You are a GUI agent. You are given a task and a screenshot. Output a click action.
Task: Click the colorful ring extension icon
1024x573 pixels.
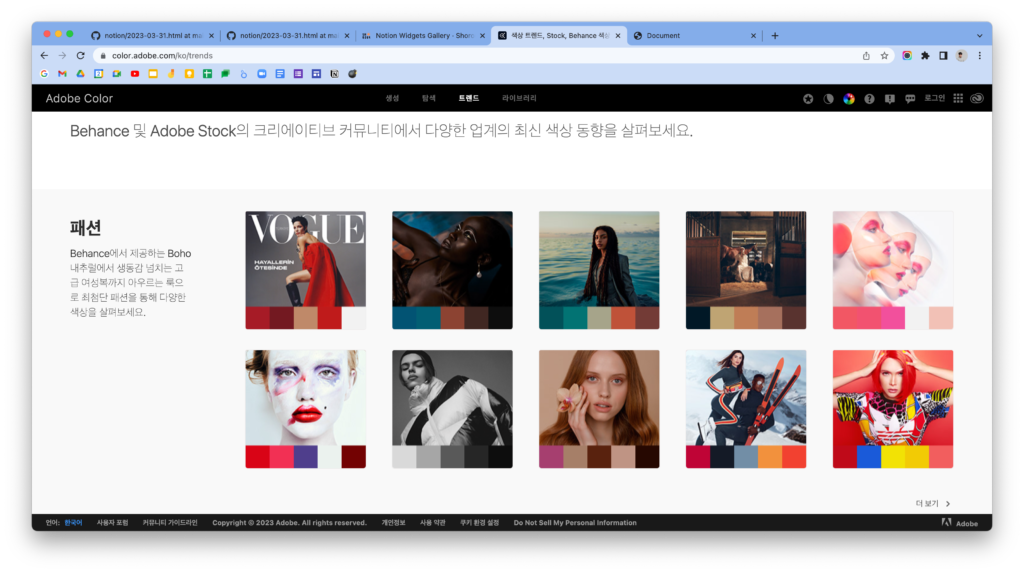pyautogui.click(x=907, y=56)
